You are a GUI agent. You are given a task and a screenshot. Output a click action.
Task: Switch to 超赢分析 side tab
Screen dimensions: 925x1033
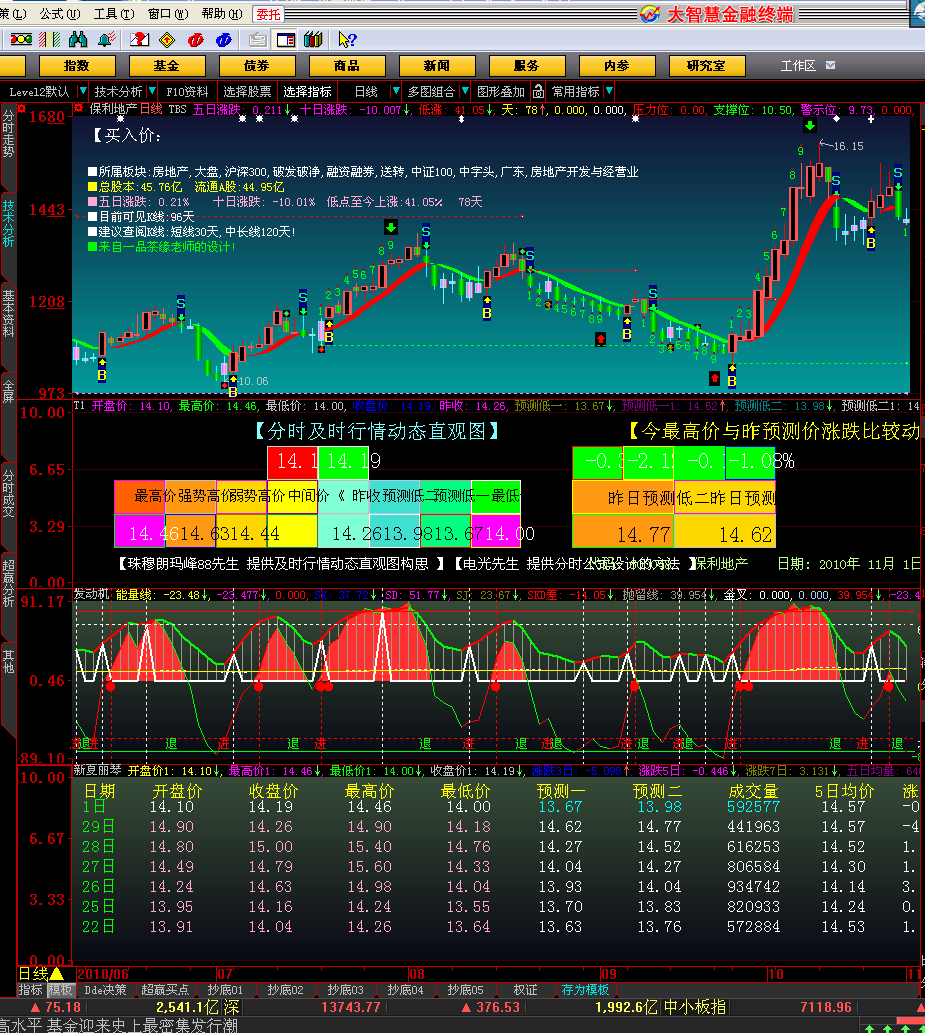pos(8,583)
